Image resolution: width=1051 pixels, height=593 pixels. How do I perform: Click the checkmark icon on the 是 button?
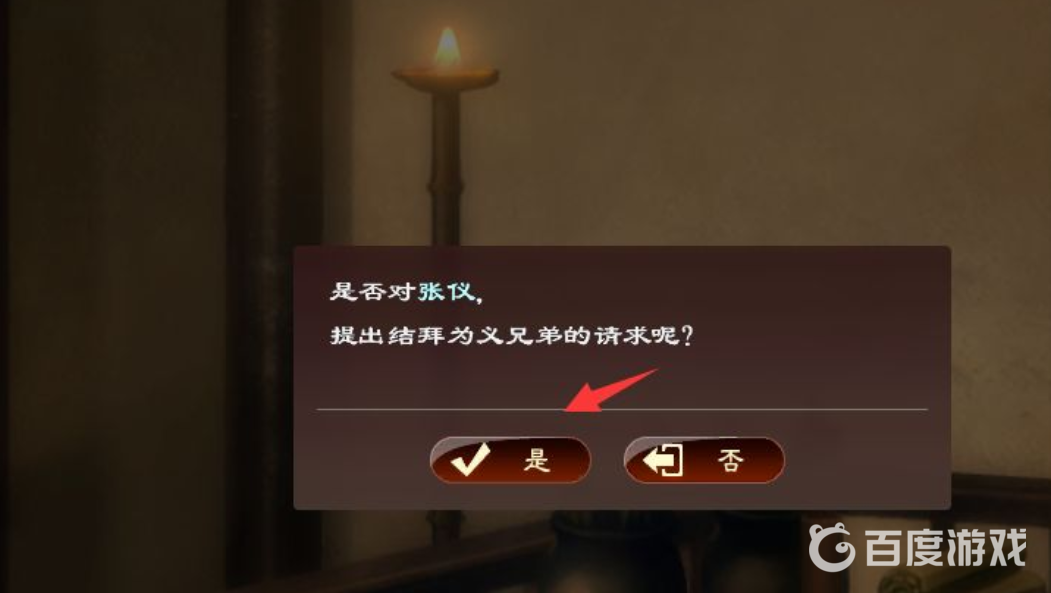(471, 460)
